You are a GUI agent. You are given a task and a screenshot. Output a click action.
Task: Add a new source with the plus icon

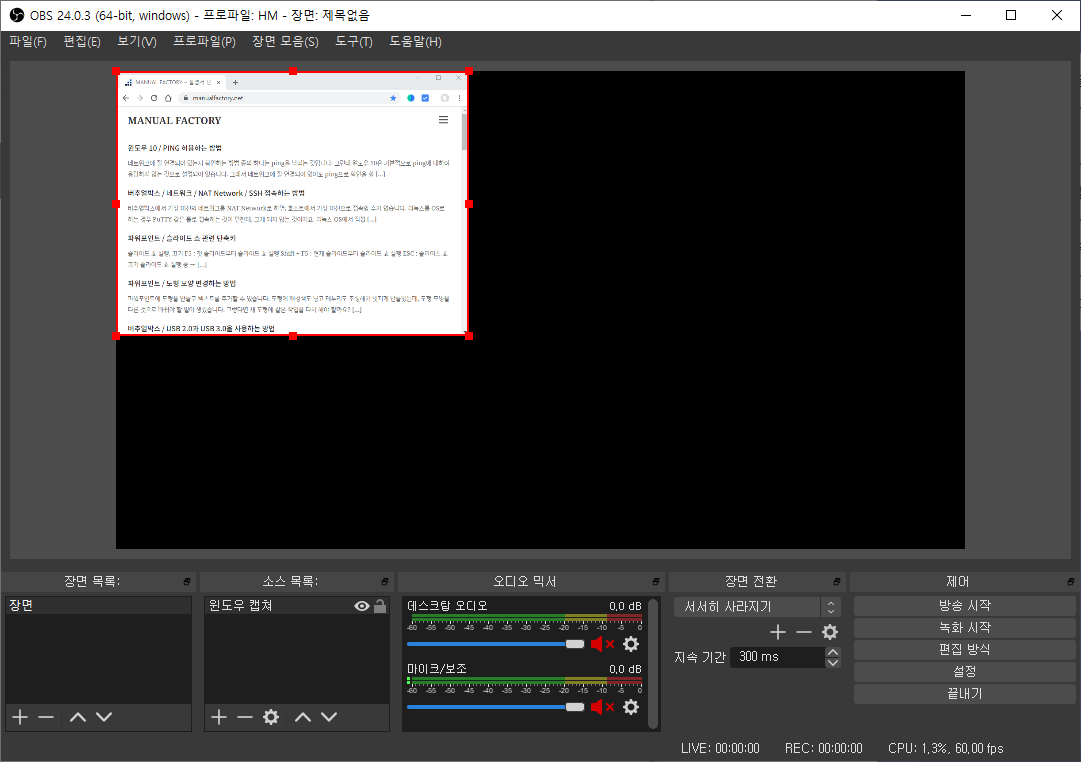tap(219, 717)
